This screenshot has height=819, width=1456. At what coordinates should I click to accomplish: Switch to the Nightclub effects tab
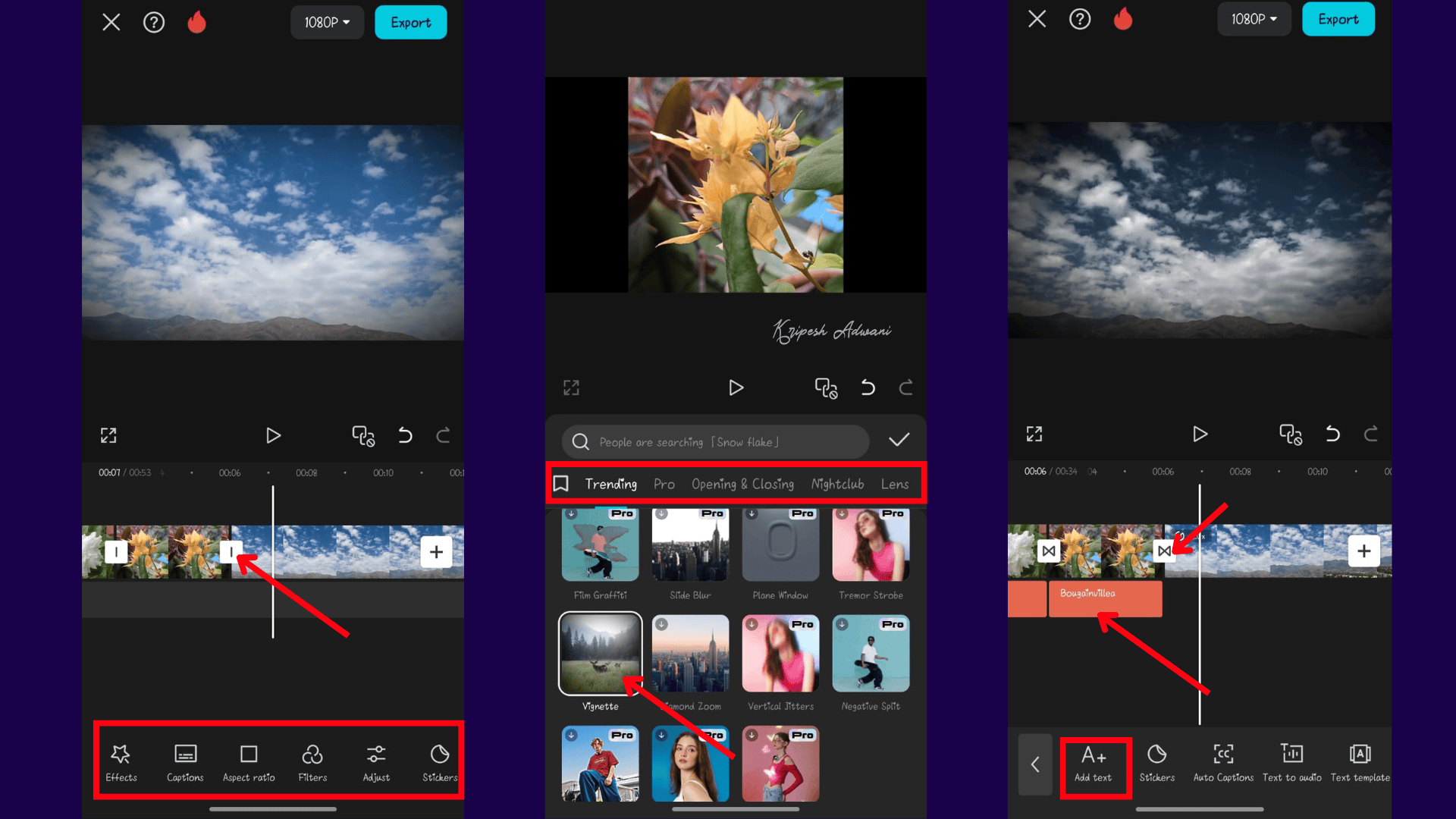pos(837,484)
